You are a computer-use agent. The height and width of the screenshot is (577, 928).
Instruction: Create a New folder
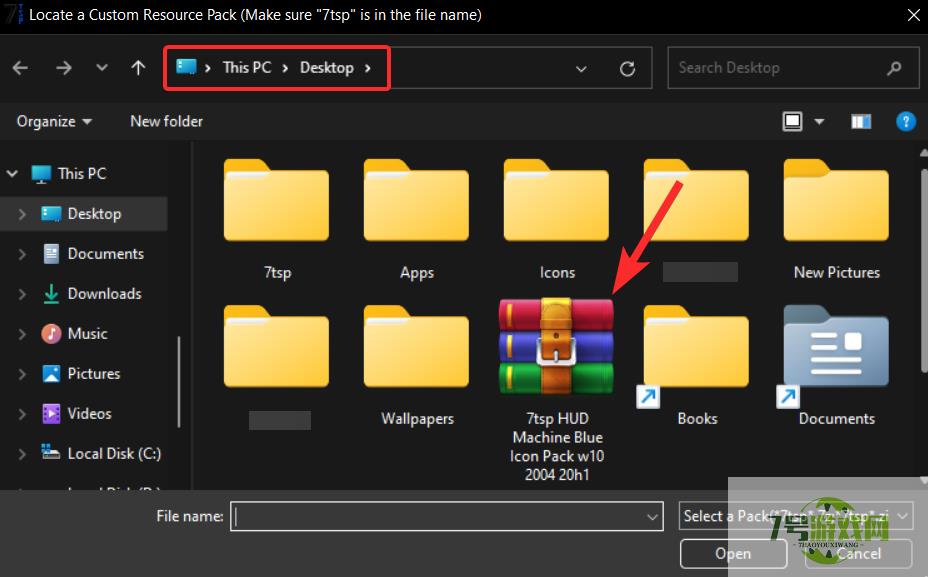point(166,121)
